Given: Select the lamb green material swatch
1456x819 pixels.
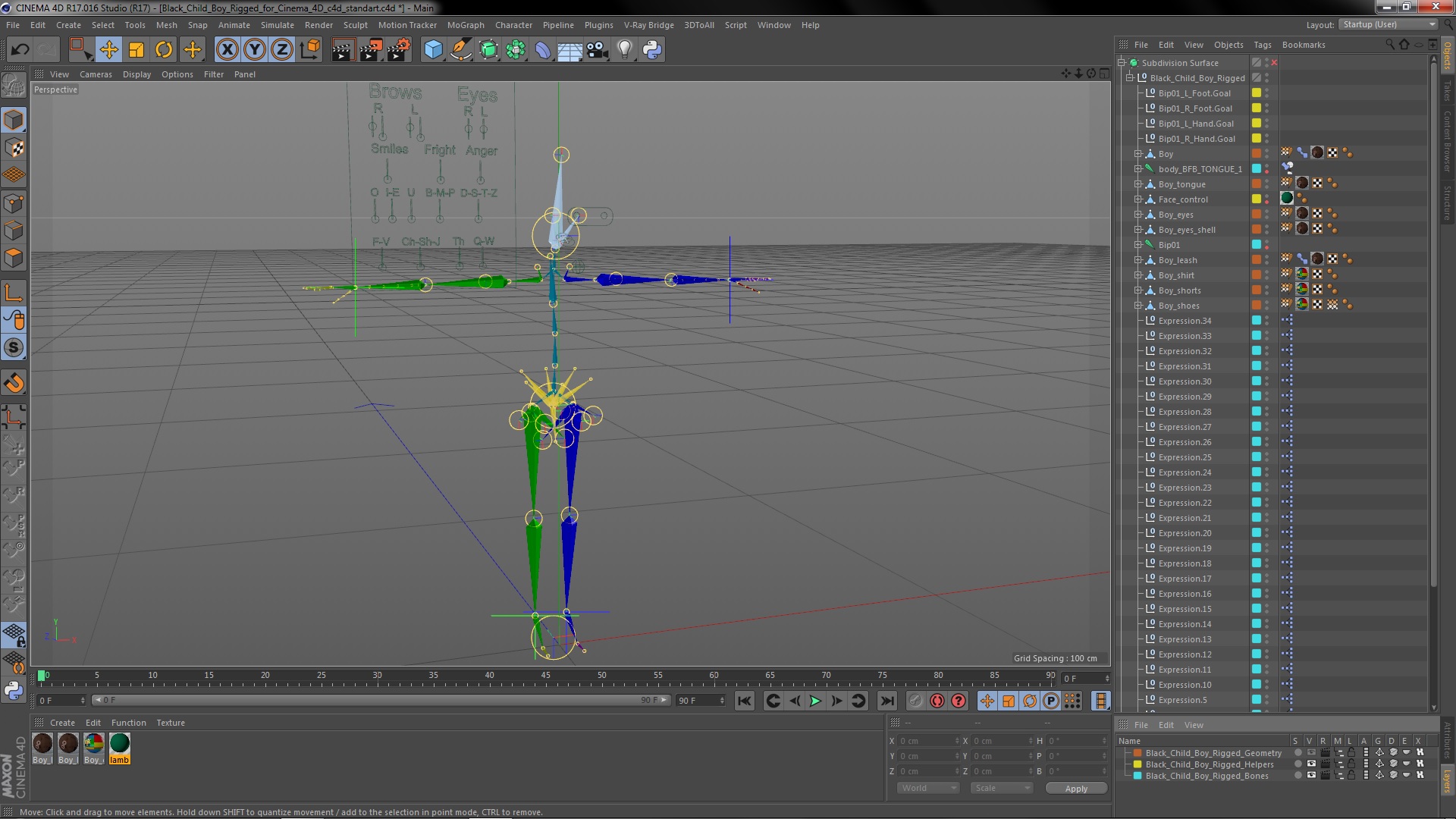Looking at the screenshot, I should click(x=119, y=748).
